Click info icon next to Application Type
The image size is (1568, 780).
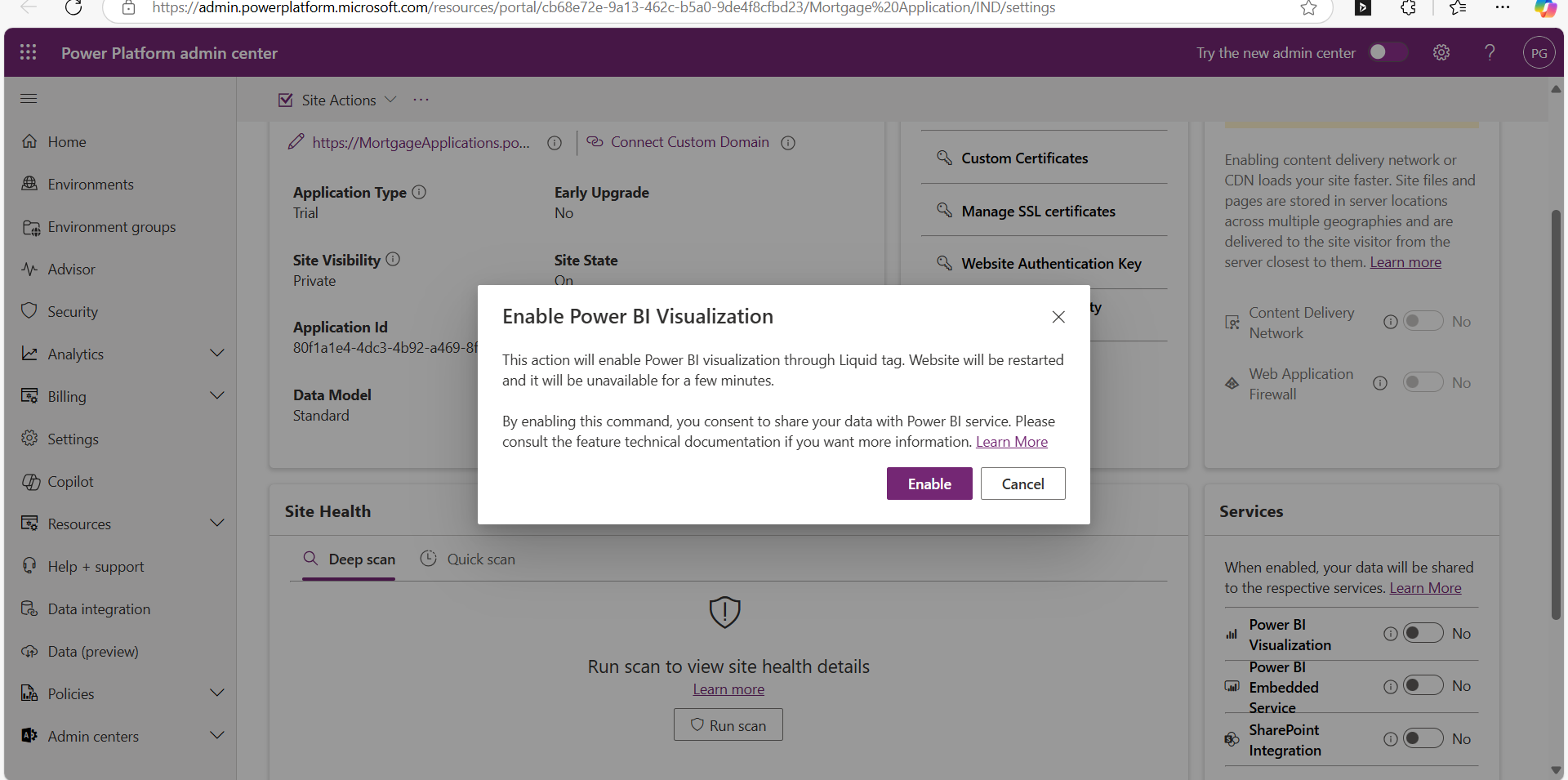[x=419, y=192]
